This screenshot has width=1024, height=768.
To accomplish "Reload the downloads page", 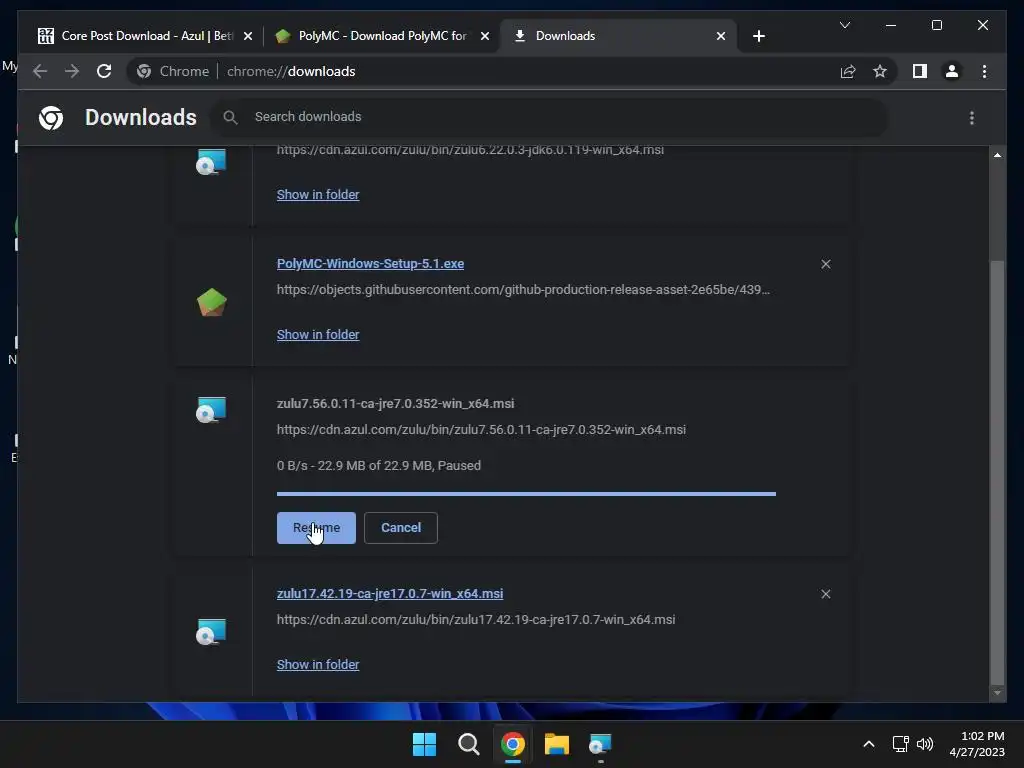I will pos(104,71).
